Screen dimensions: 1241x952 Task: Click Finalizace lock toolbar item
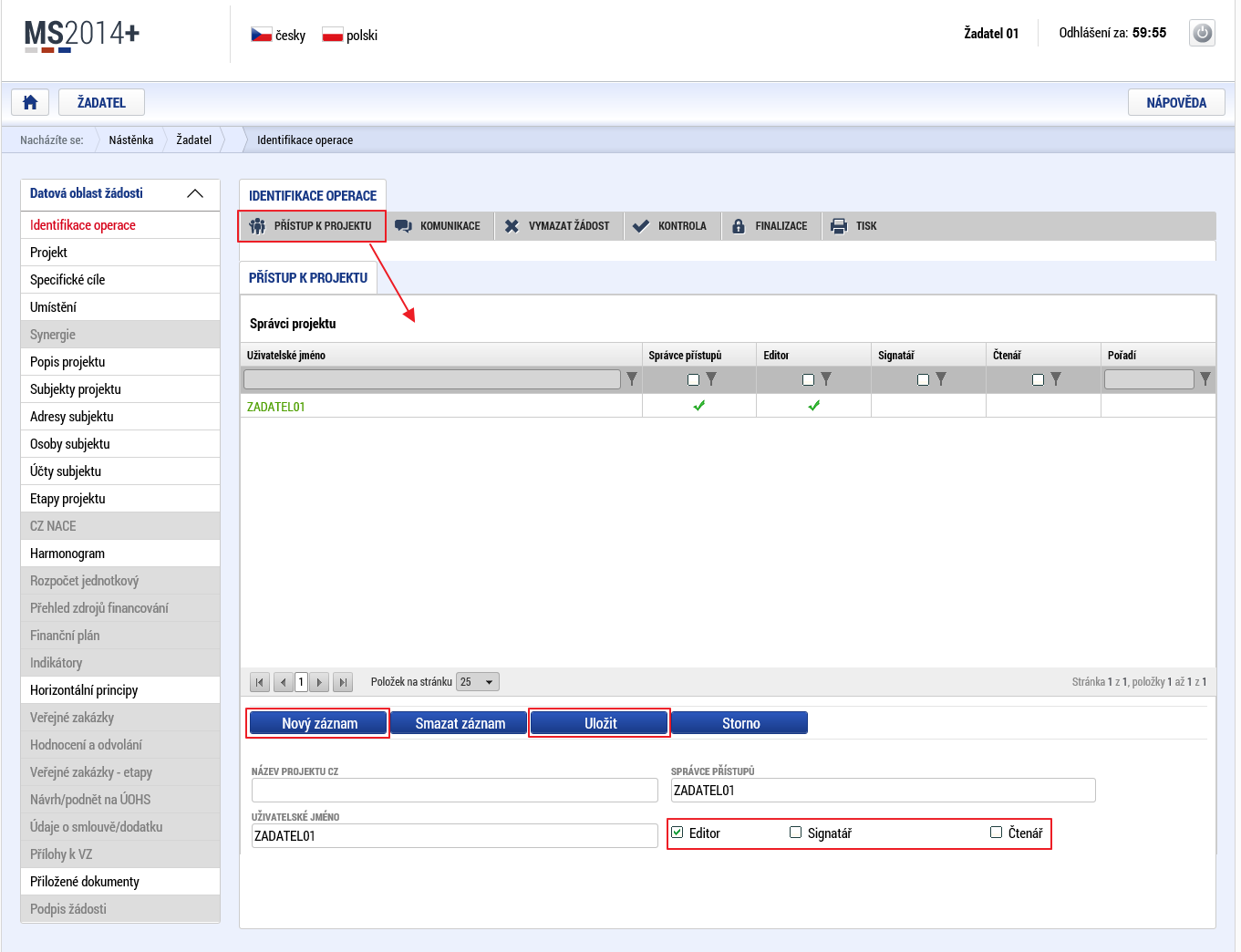pyautogui.click(x=770, y=226)
